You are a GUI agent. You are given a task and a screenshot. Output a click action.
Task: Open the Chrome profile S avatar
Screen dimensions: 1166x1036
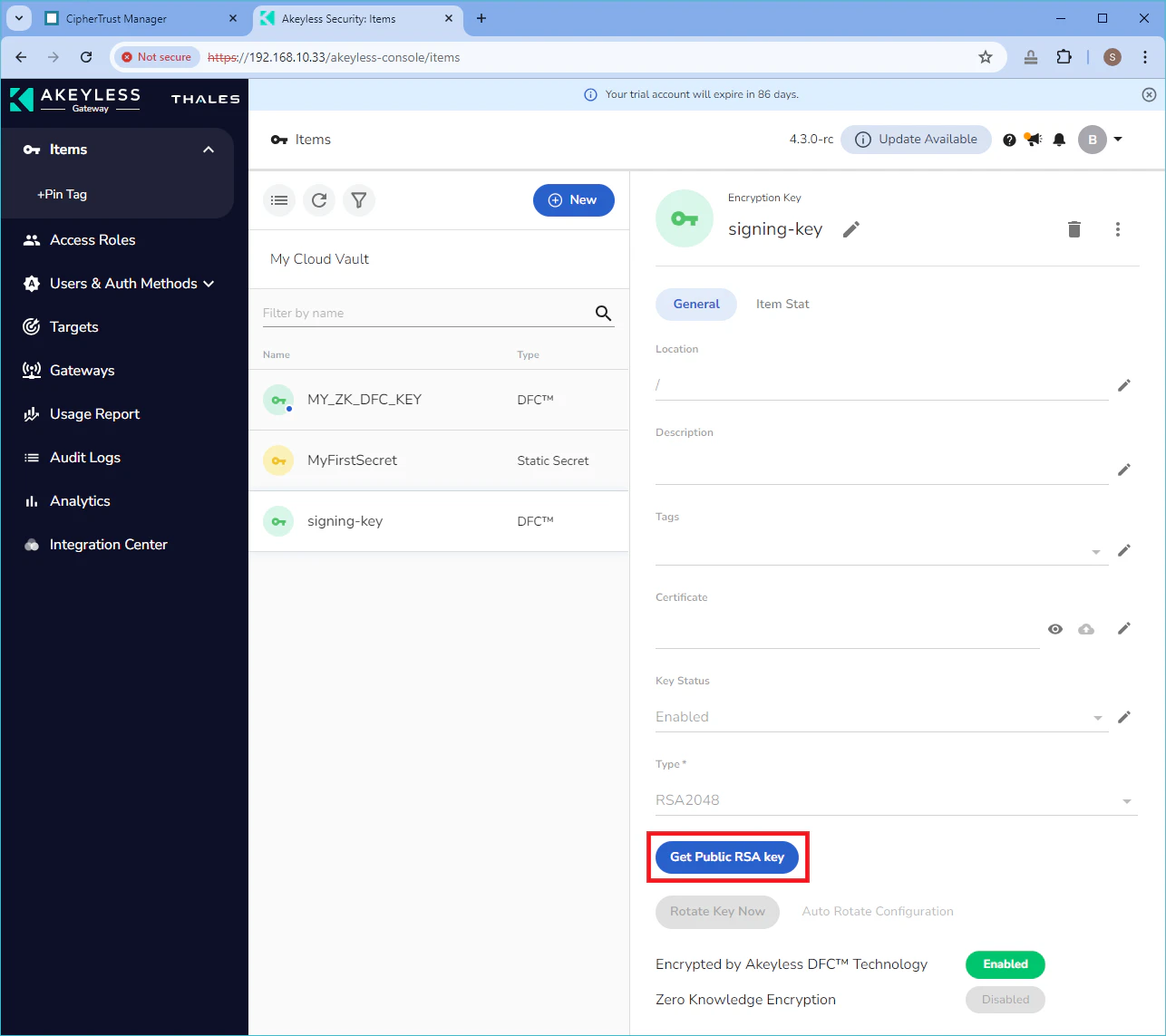coord(1113,57)
